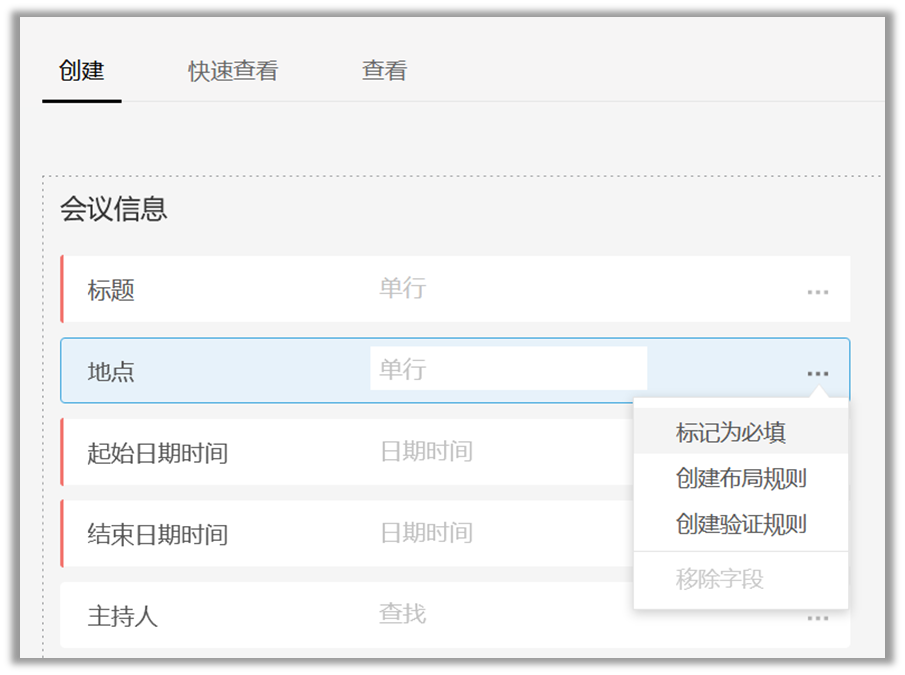Select the 主持人 field label

(x=122, y=616)
